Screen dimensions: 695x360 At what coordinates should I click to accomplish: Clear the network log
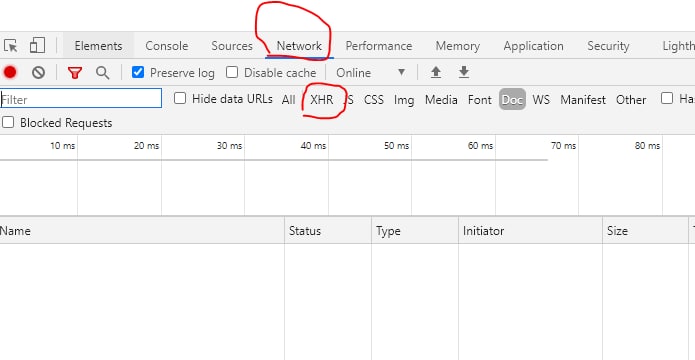point(39,72)
